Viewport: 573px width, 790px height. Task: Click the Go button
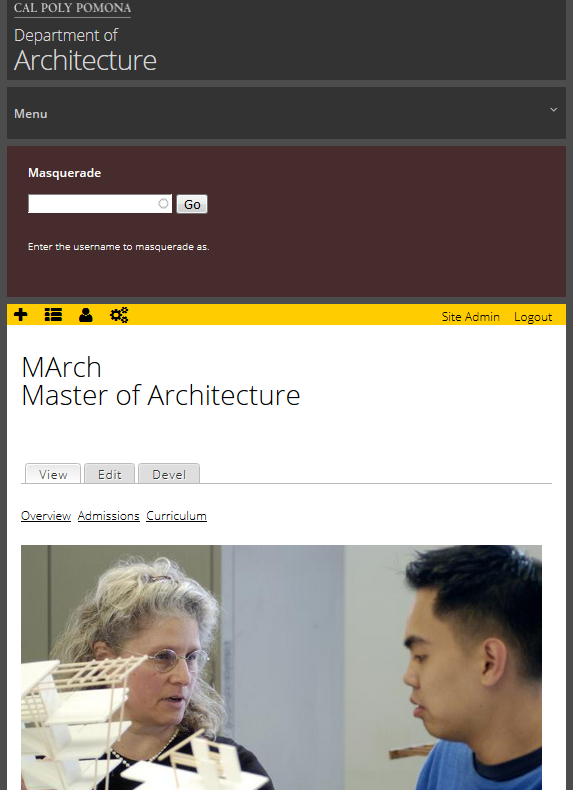pyautogui.click(x=192, y=204)
